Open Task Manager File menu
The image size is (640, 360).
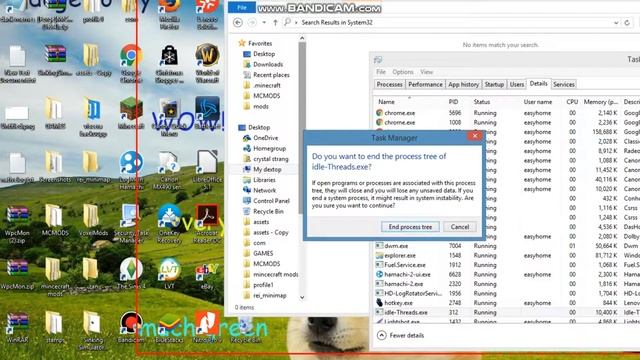[x=381, y=72]
